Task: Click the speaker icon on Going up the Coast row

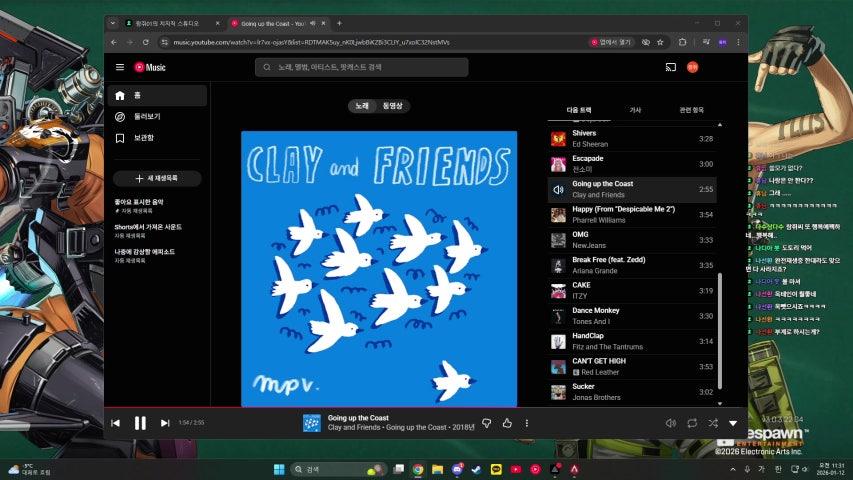Action: click(558, 189)
